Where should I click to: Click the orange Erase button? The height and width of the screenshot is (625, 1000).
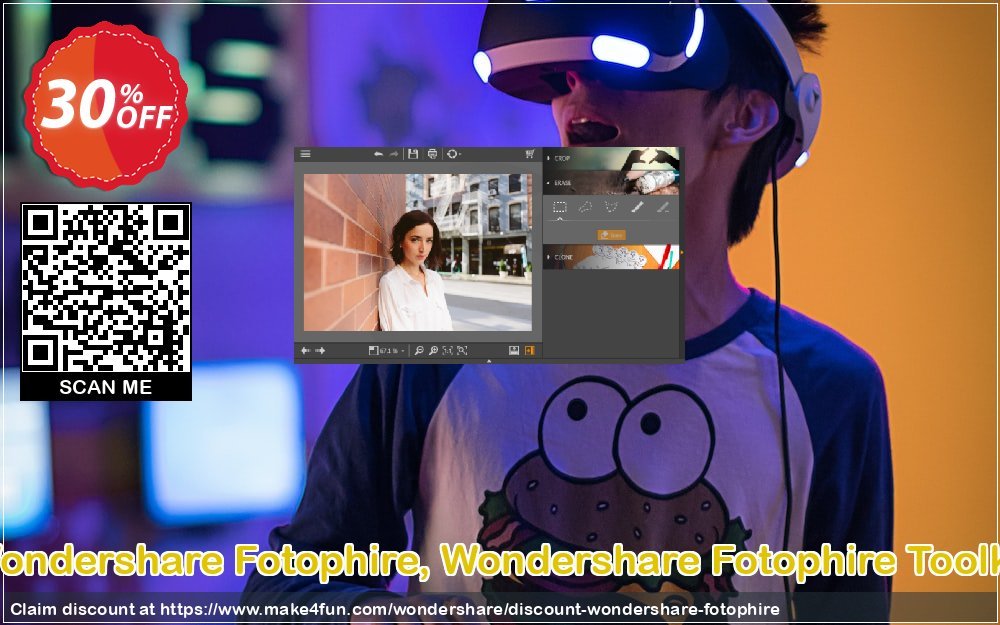point(611,235)
